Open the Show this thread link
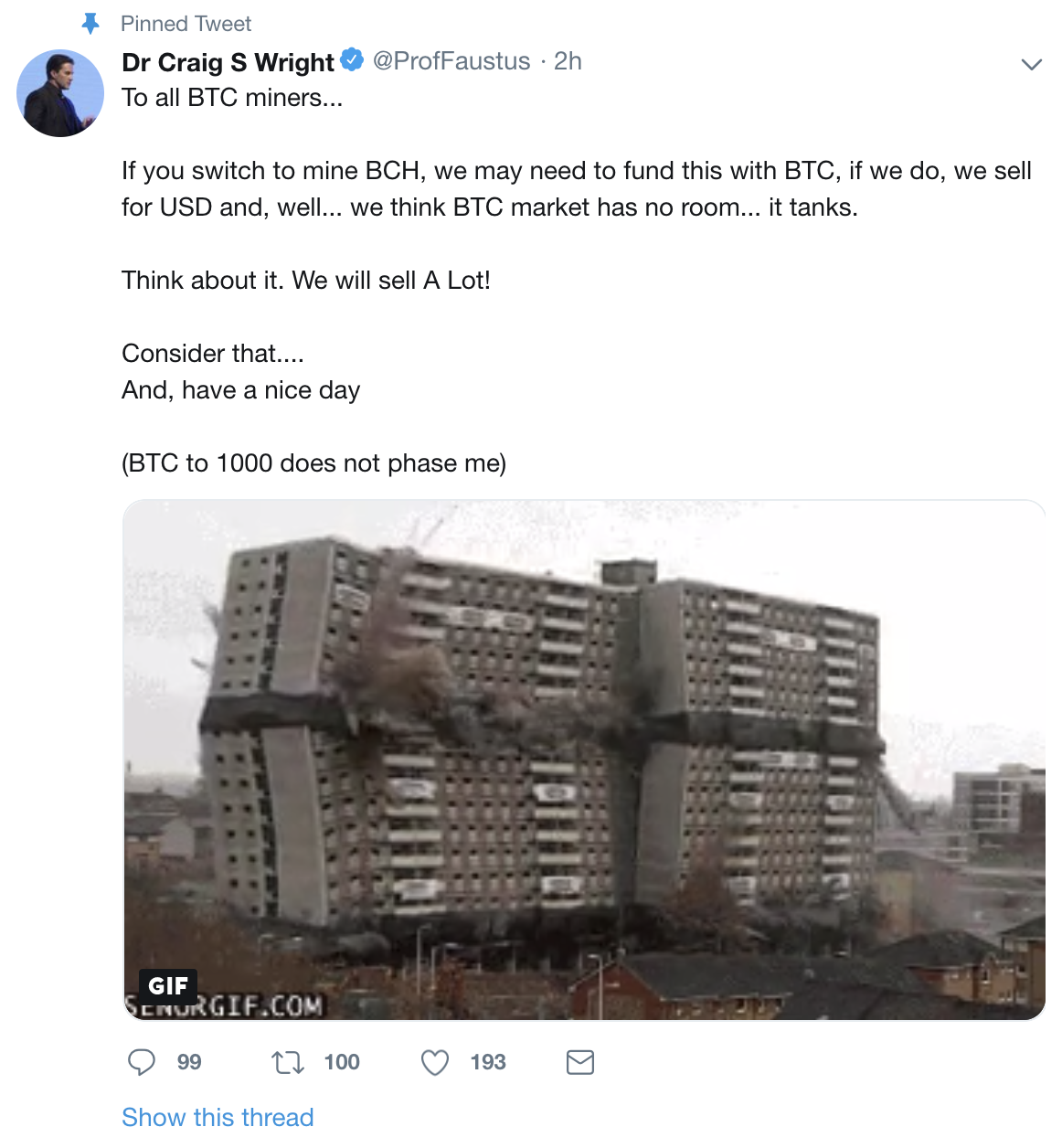1062x1148 pixels. [218, 1117]
